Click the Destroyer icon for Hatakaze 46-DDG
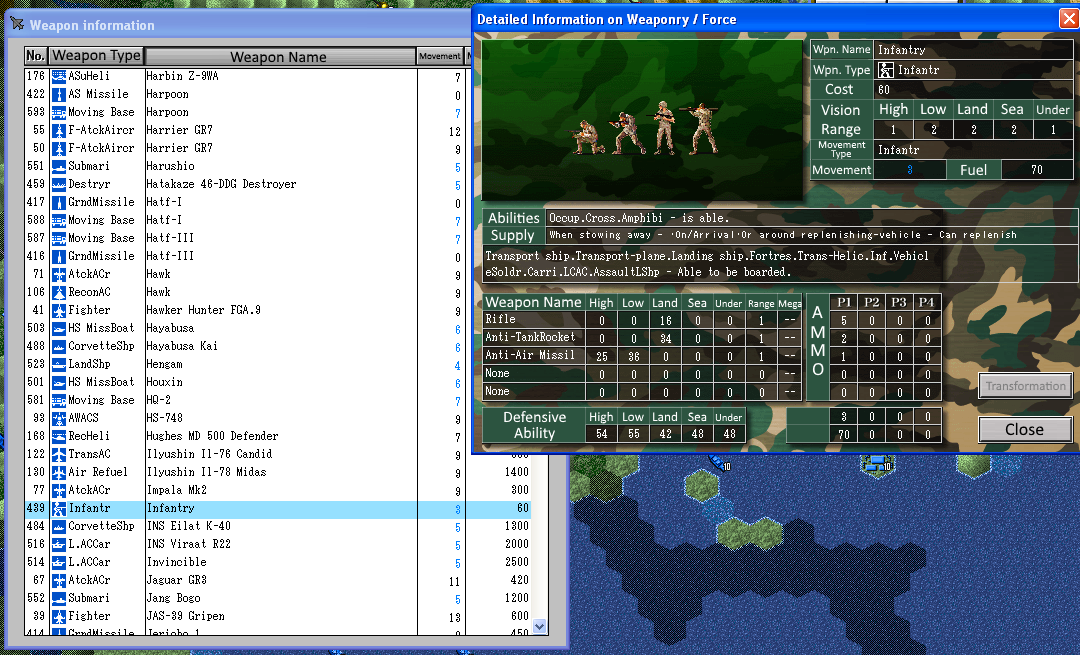The image size is (1080, 655). (59, 184)
